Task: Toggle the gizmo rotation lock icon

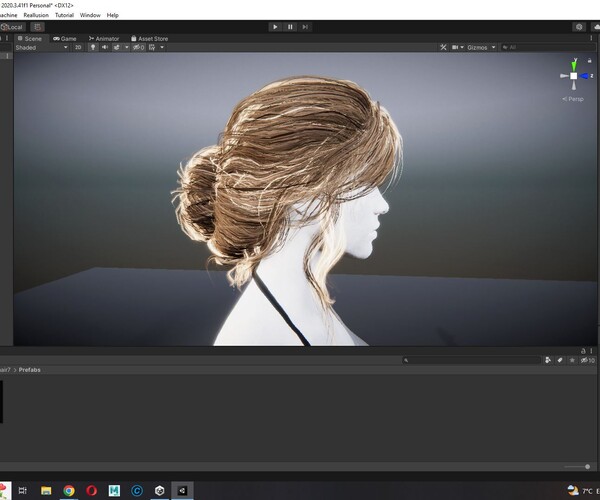Action: 590,60
